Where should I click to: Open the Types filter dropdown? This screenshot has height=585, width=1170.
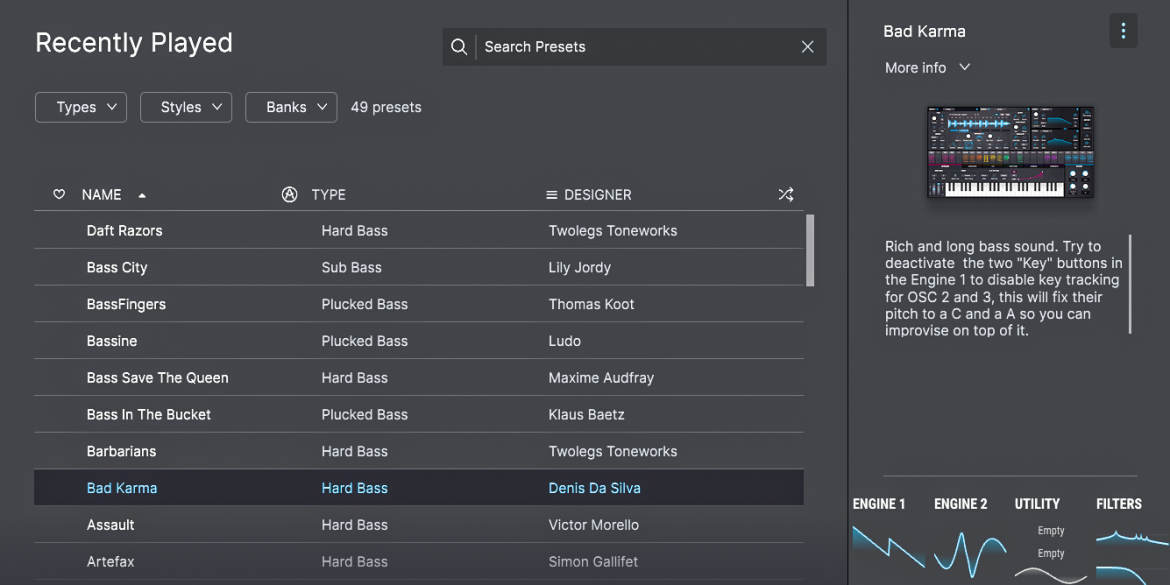[x=81, y=107]
